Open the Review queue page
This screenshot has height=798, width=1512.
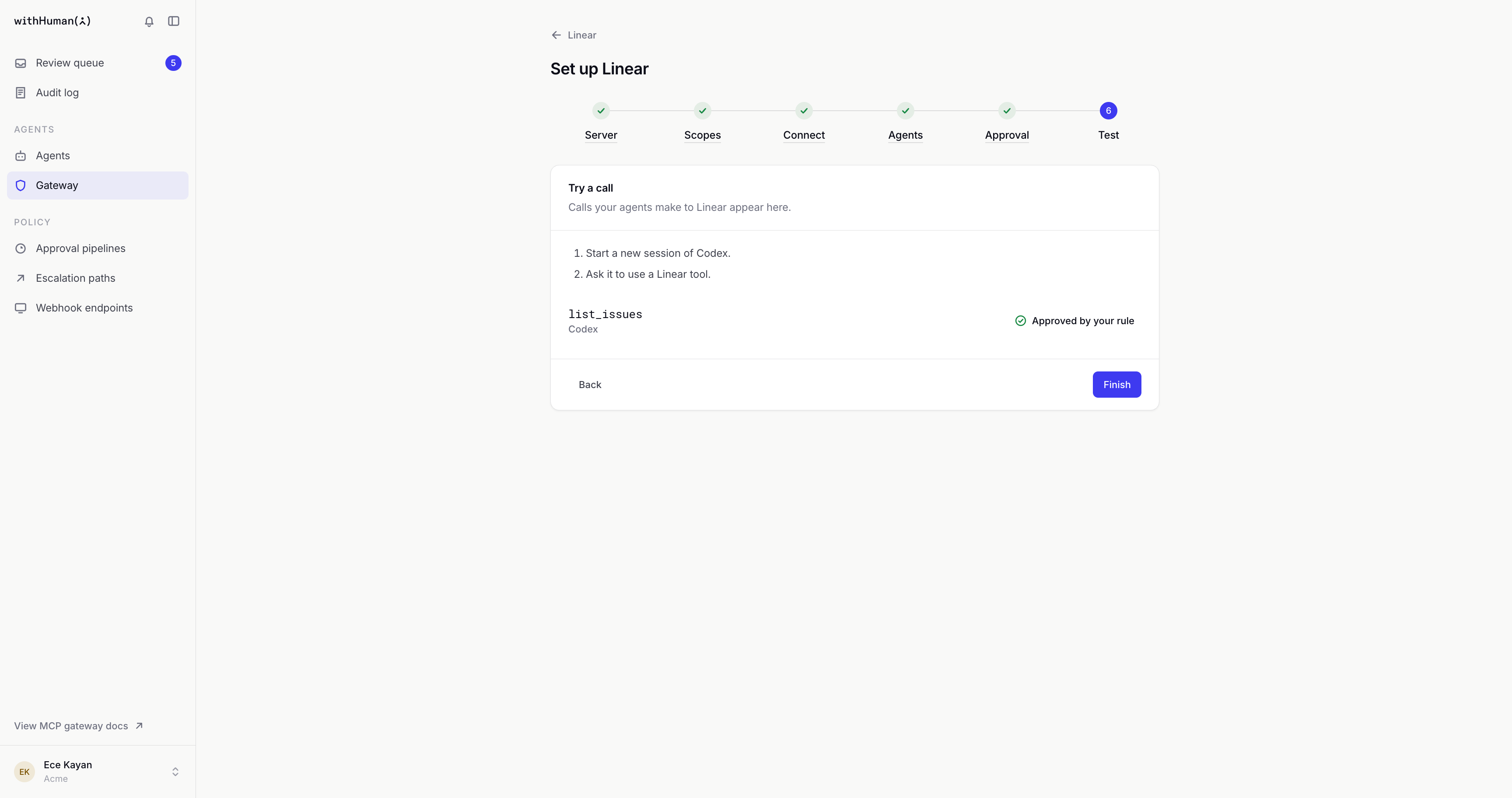tap(98, 63)
